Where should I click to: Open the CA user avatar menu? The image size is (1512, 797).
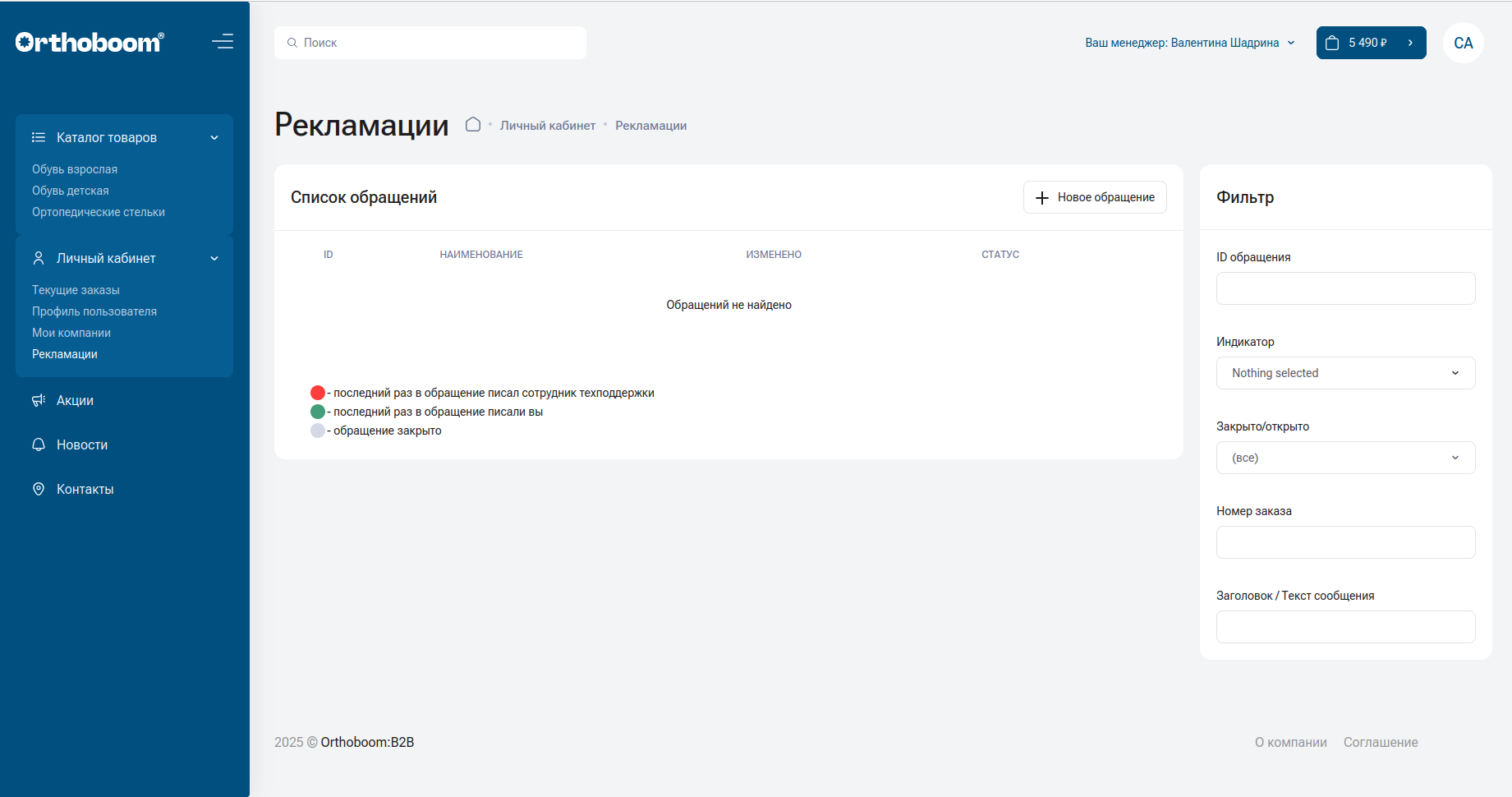coord(1463,43)
